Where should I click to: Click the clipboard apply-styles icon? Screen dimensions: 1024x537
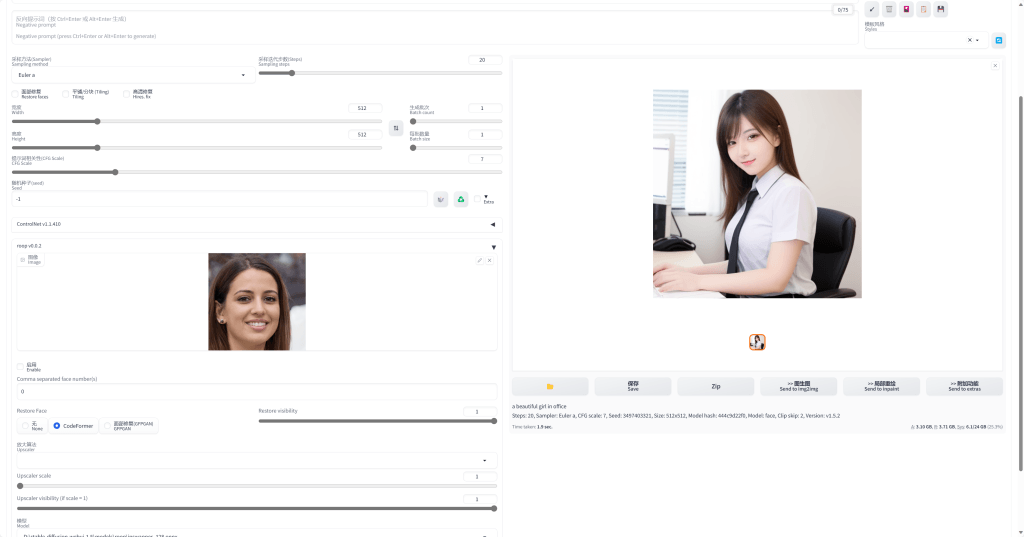point(923,10)
